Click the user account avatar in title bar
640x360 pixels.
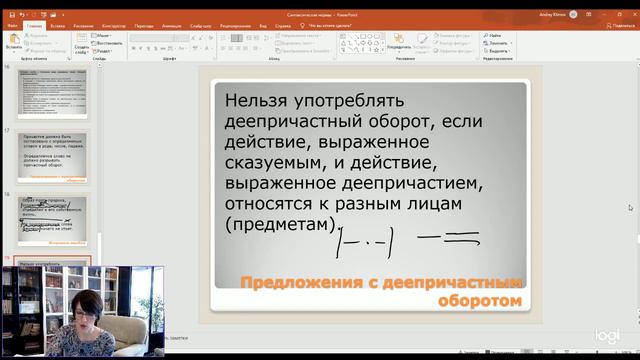[x=573, y=14]
